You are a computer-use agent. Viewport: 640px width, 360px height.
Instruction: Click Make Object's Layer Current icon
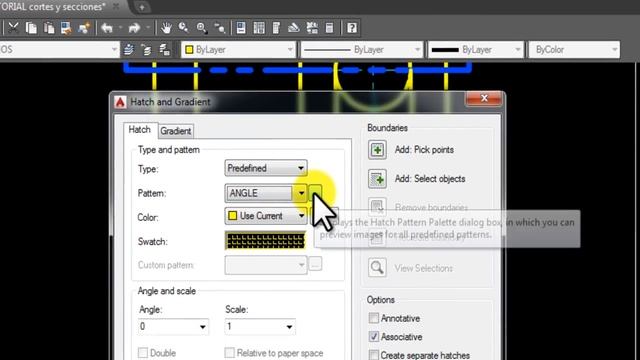129,50
